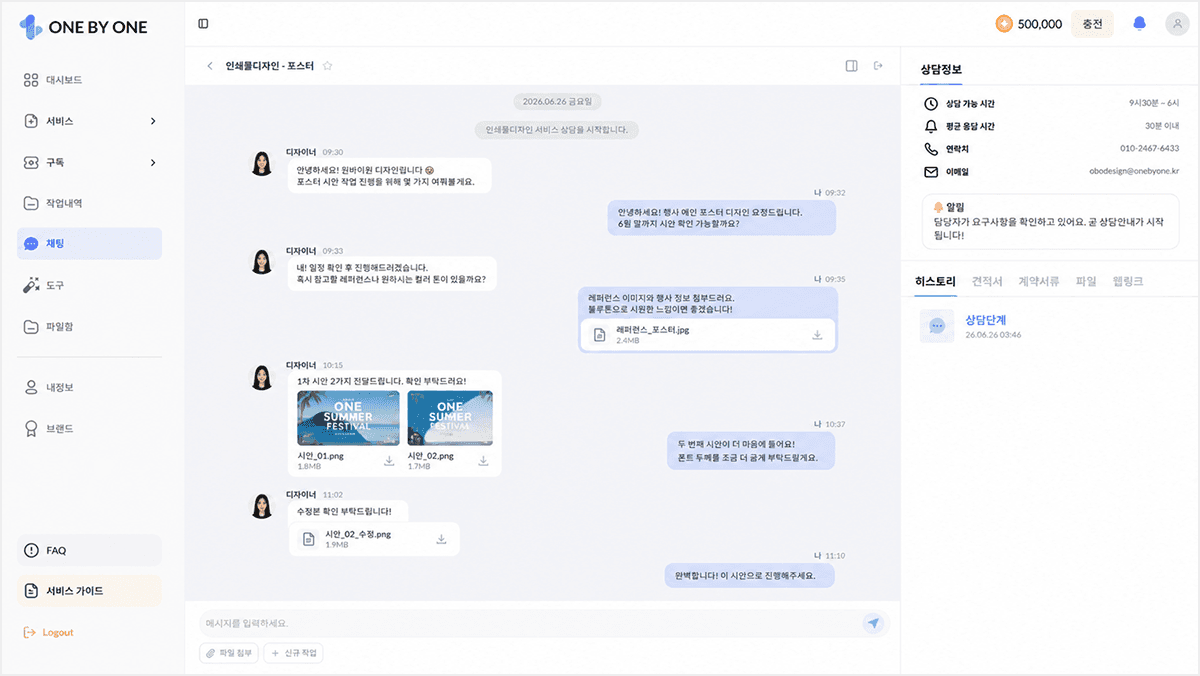Screen dimensions: 1200x676
Task: Select the 채팅 sidebar item
Action: 89,244
